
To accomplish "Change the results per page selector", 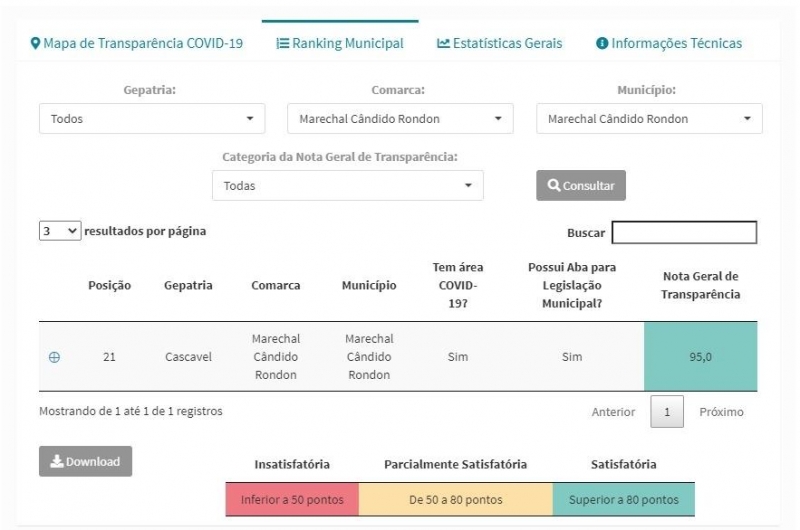I will [x=60, y=231].
